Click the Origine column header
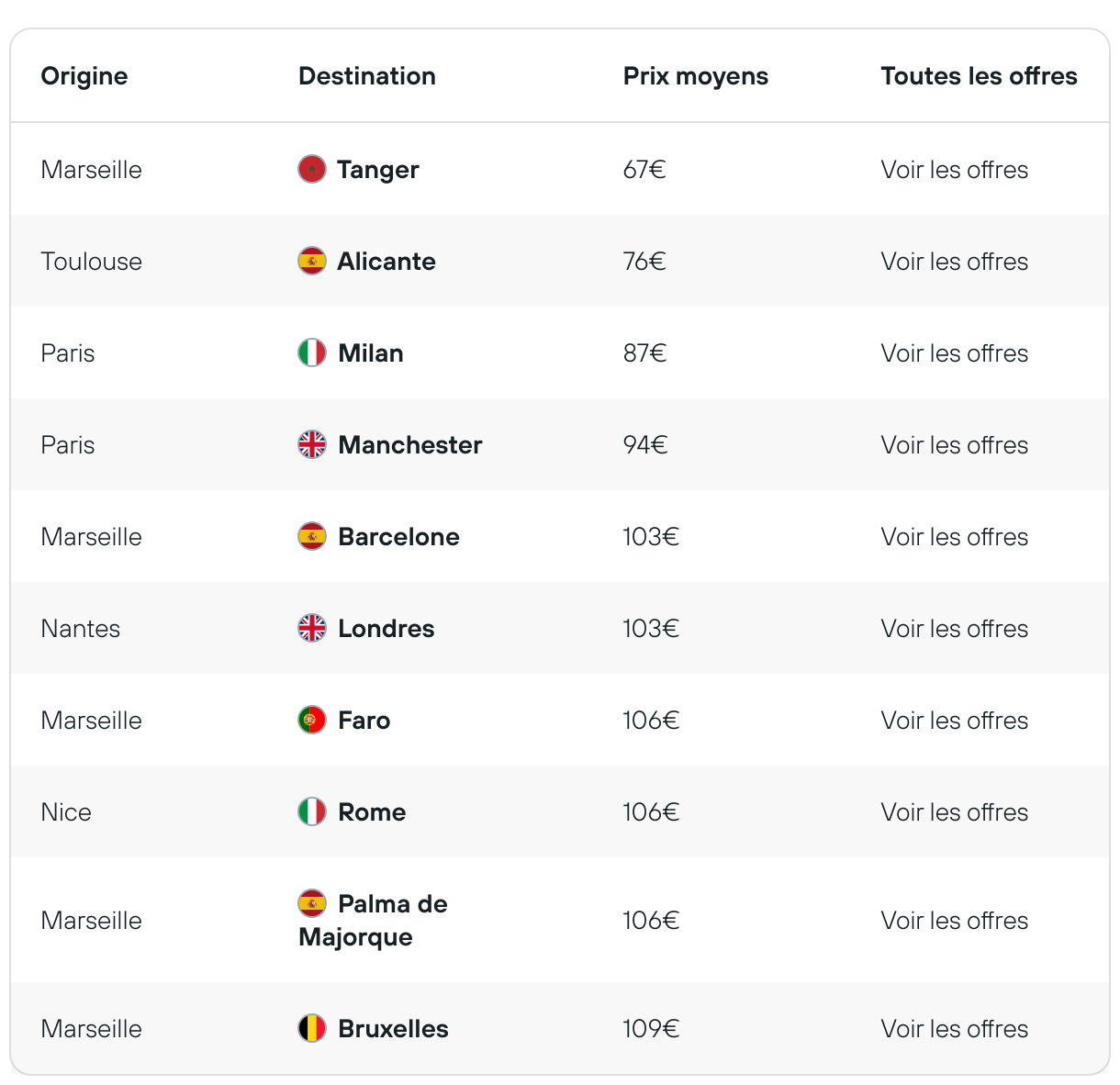The width and height of the screenshot is (1120, 1085). (x=84, y=76)
